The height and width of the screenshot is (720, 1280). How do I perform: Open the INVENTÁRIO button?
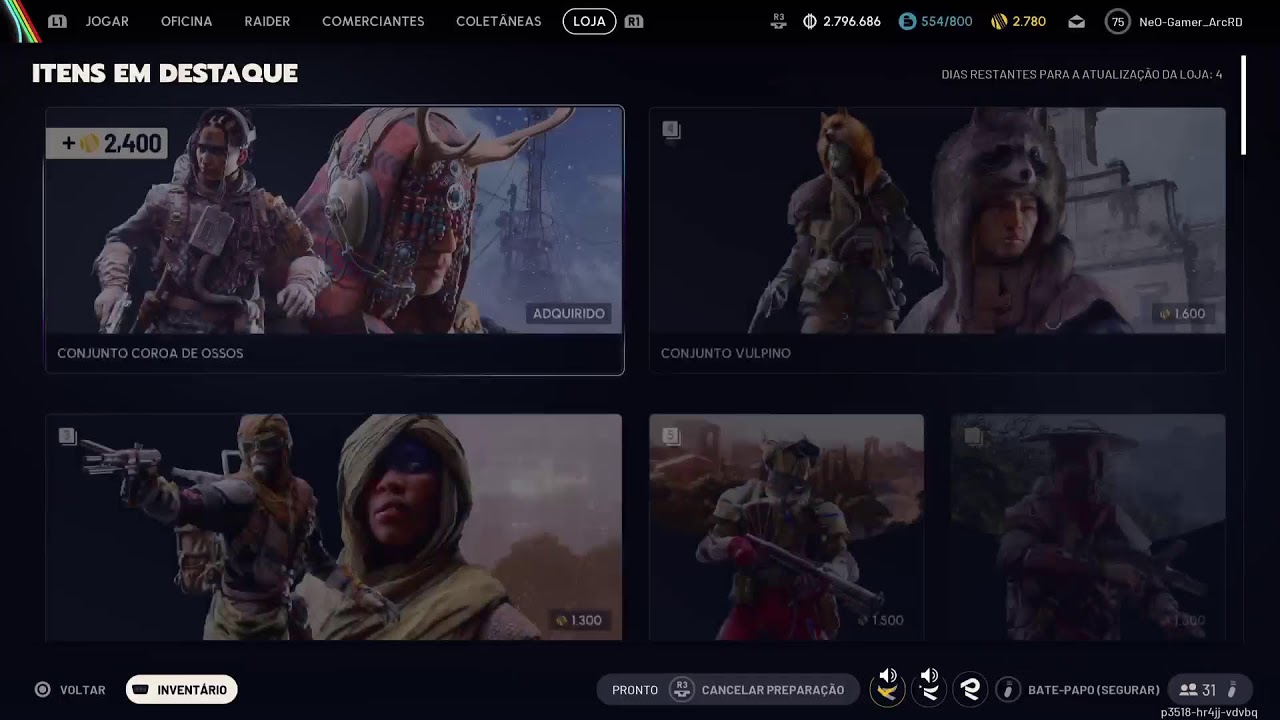[x=181, y=690]
